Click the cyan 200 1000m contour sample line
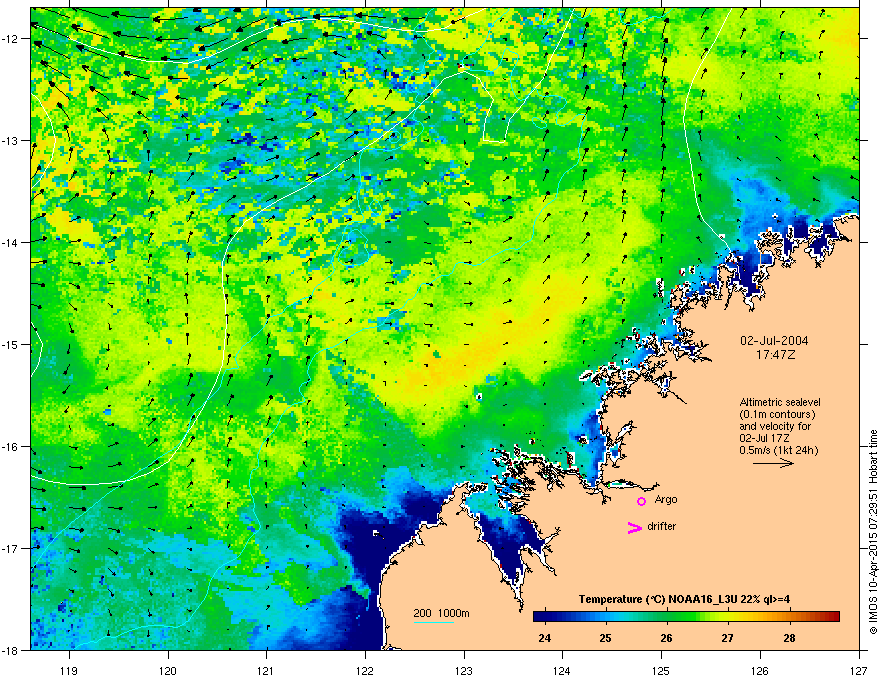The width and height of the screenshot is (880, 680). click(x=433, y=622)
